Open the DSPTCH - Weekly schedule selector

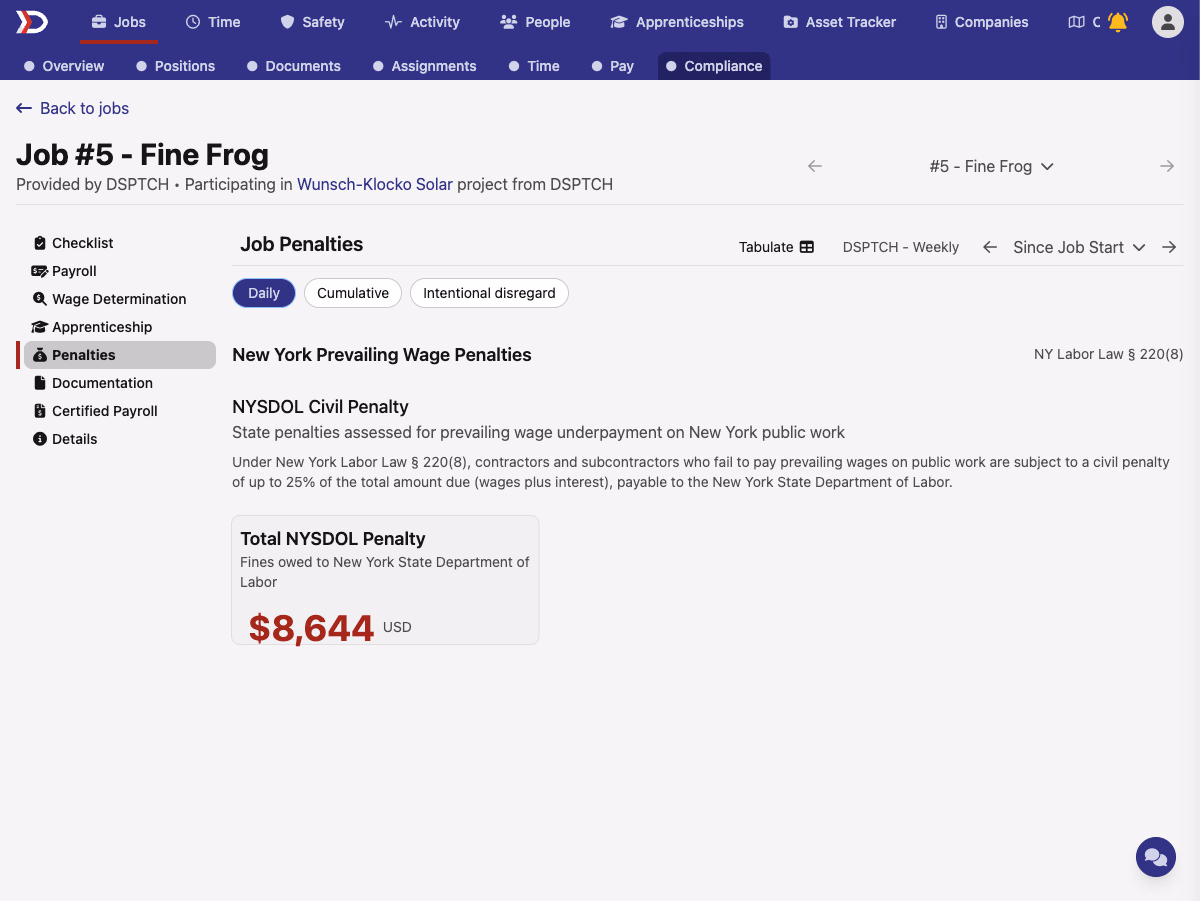point(901,247)
